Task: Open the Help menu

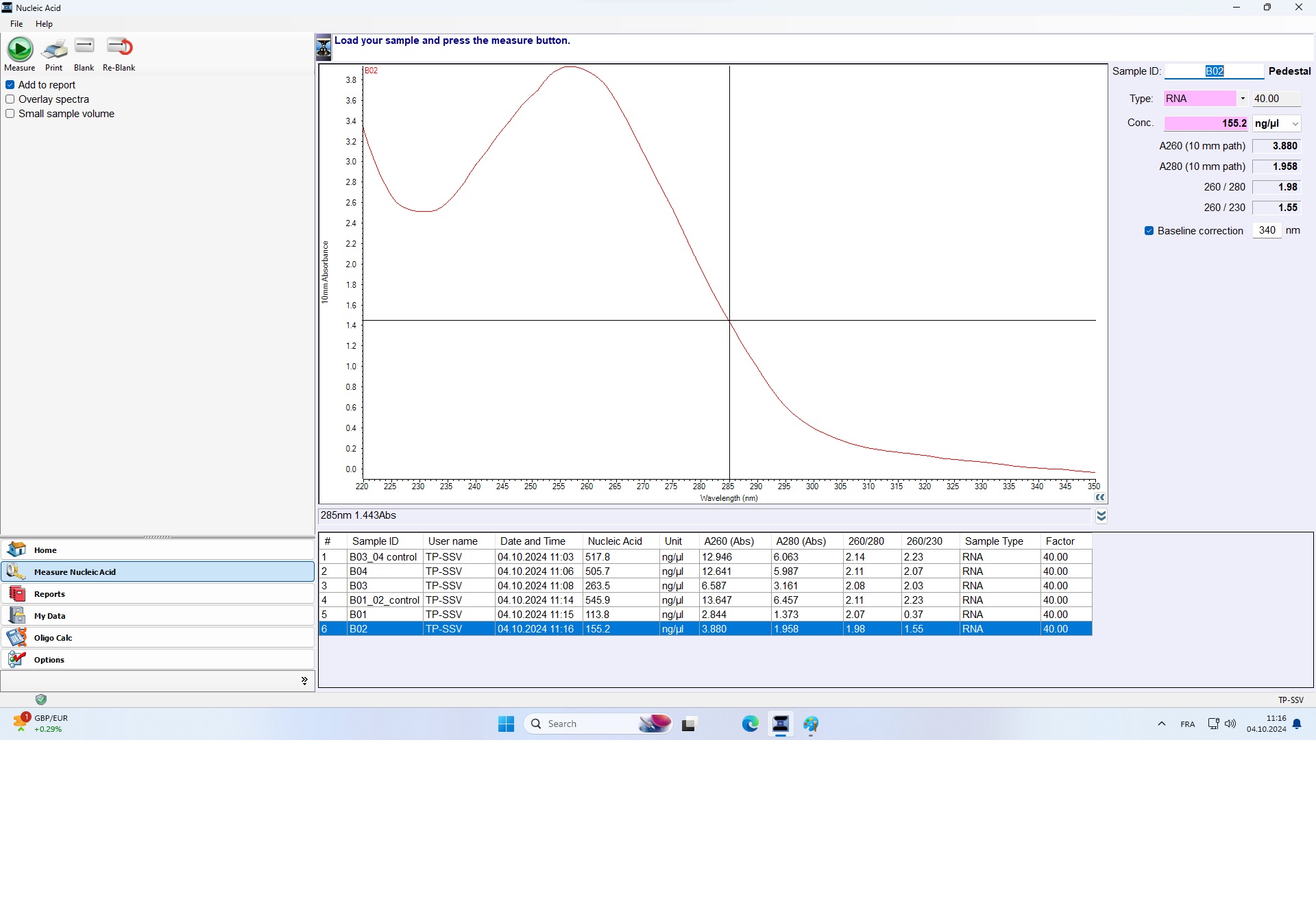Action: [x=44, y=24]
